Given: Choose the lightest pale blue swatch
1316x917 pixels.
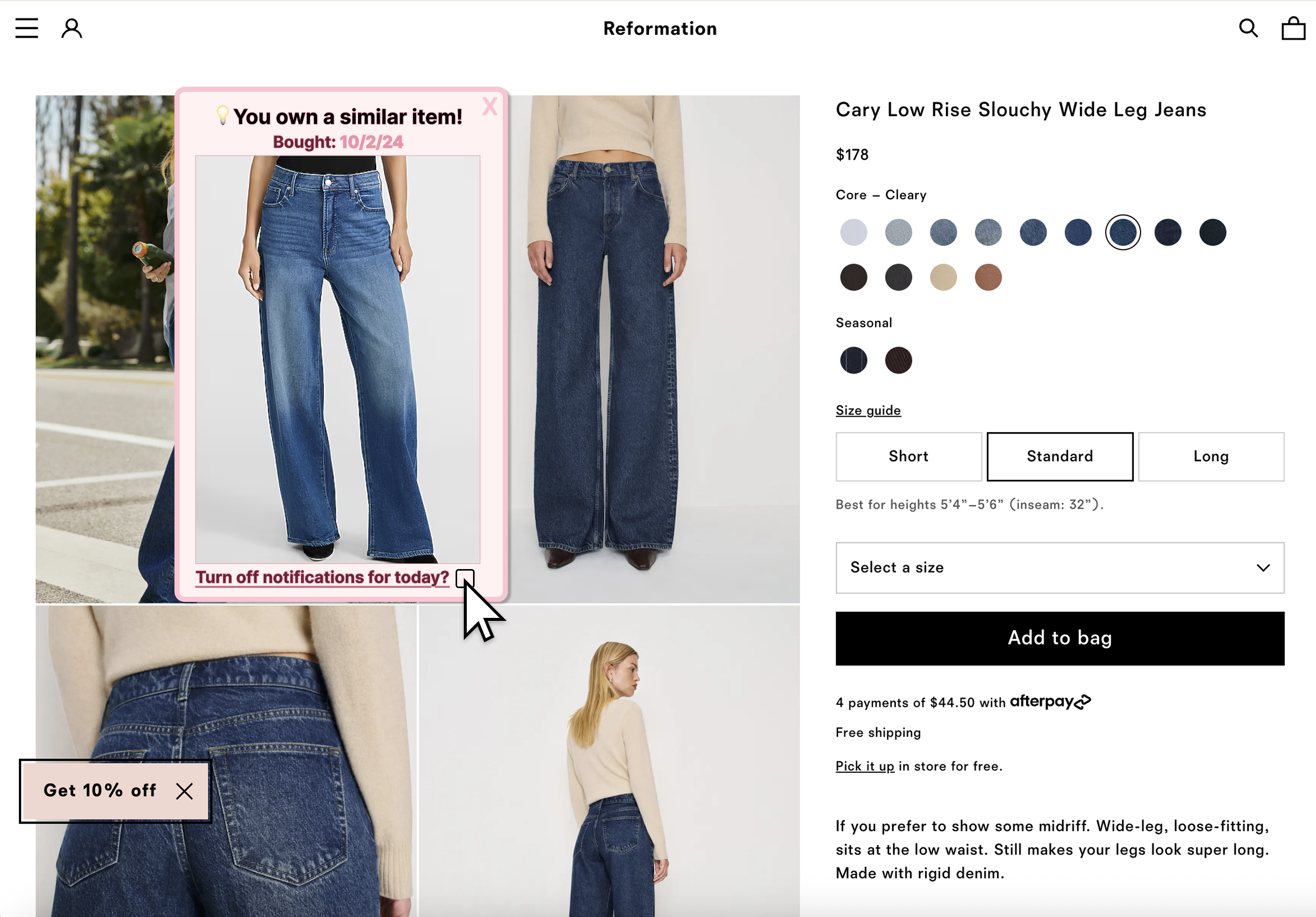Looking at the screenshot, I should [x=853, y=232].
